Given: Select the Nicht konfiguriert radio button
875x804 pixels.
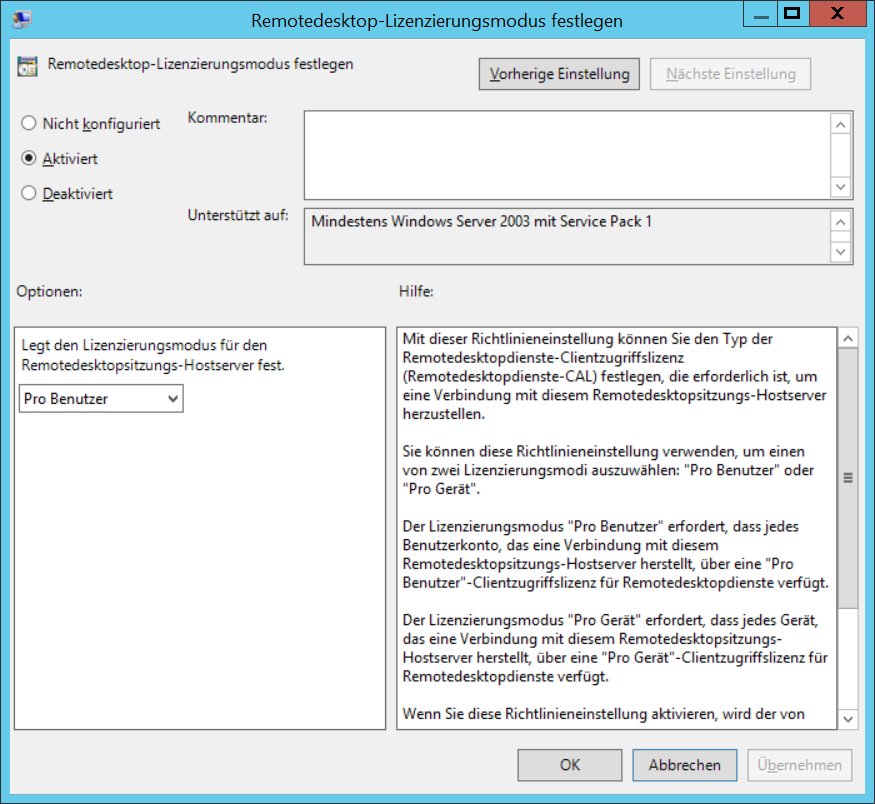Looking at the screenshot, I should click(29, 124).
